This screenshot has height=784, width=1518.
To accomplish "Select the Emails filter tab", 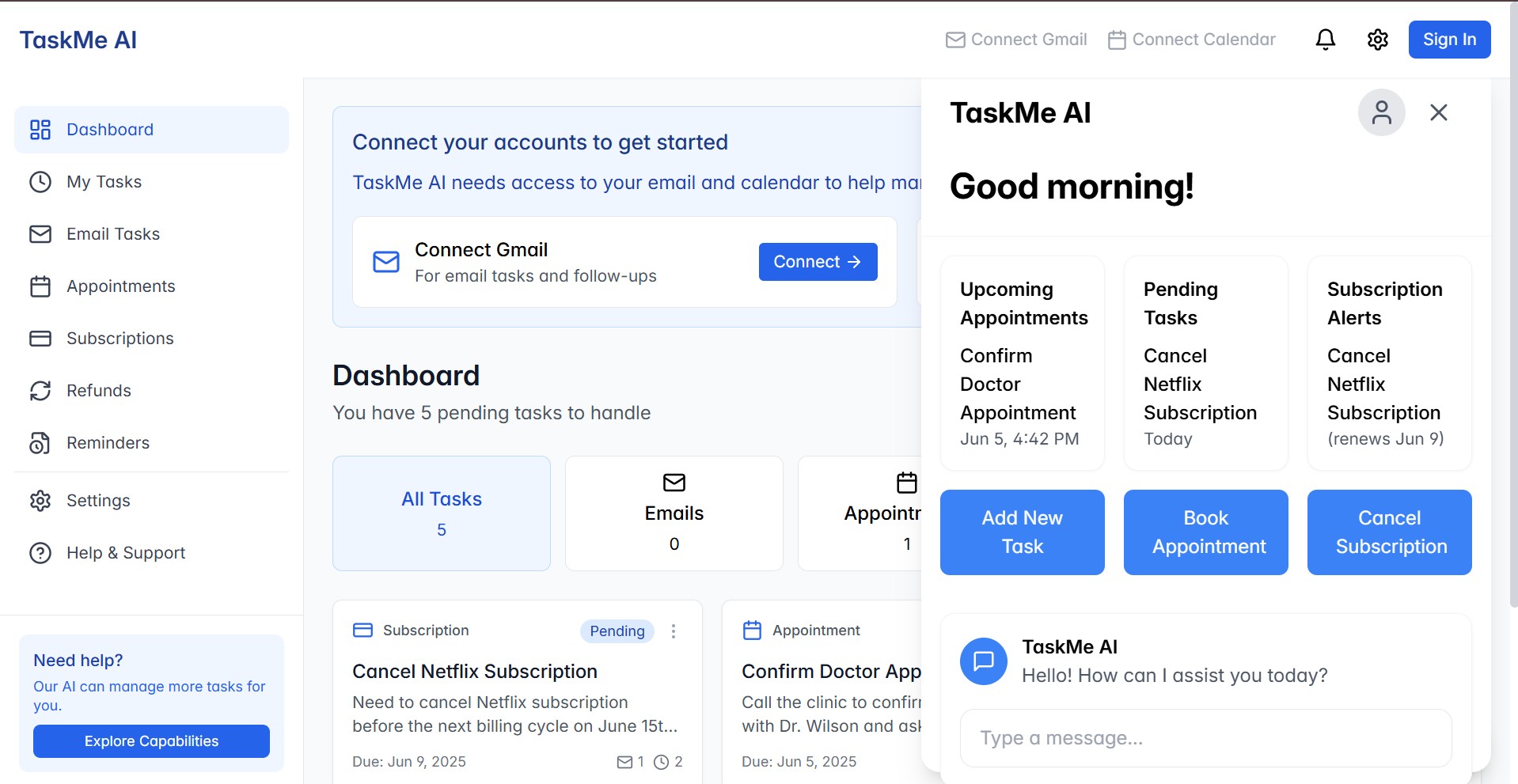I will click(674, 513).
